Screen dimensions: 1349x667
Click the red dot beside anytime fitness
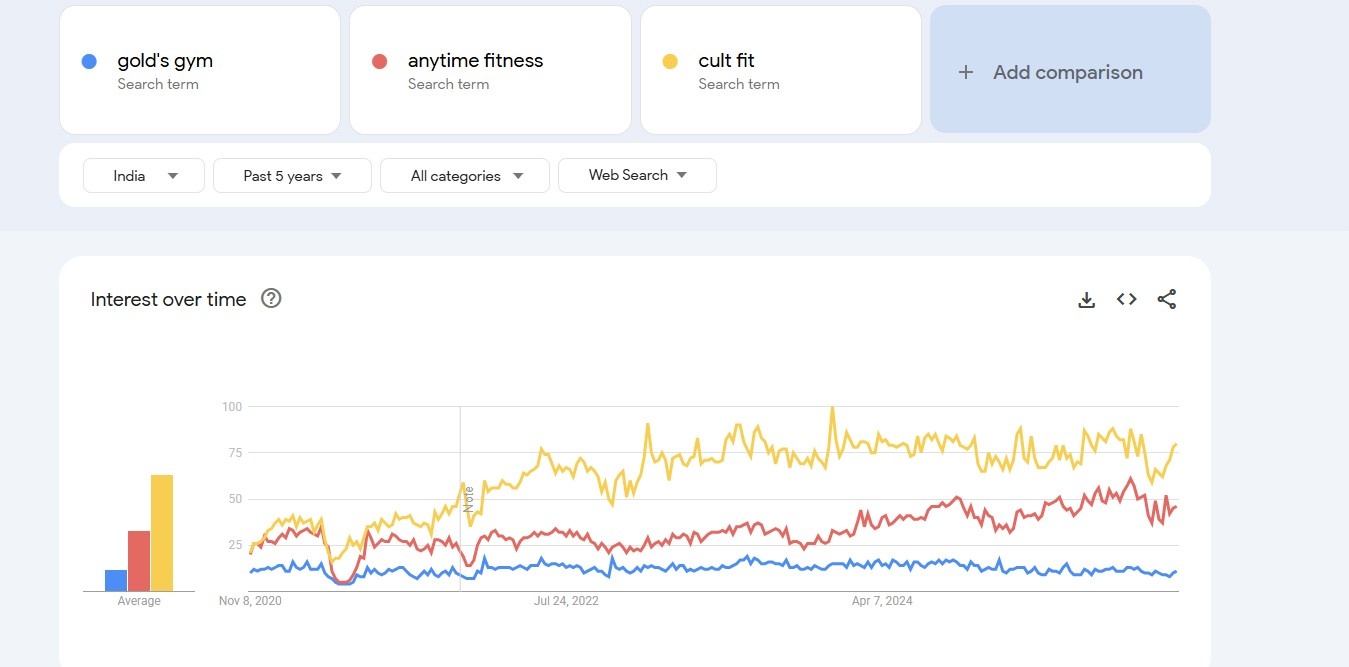pos(379,61)
